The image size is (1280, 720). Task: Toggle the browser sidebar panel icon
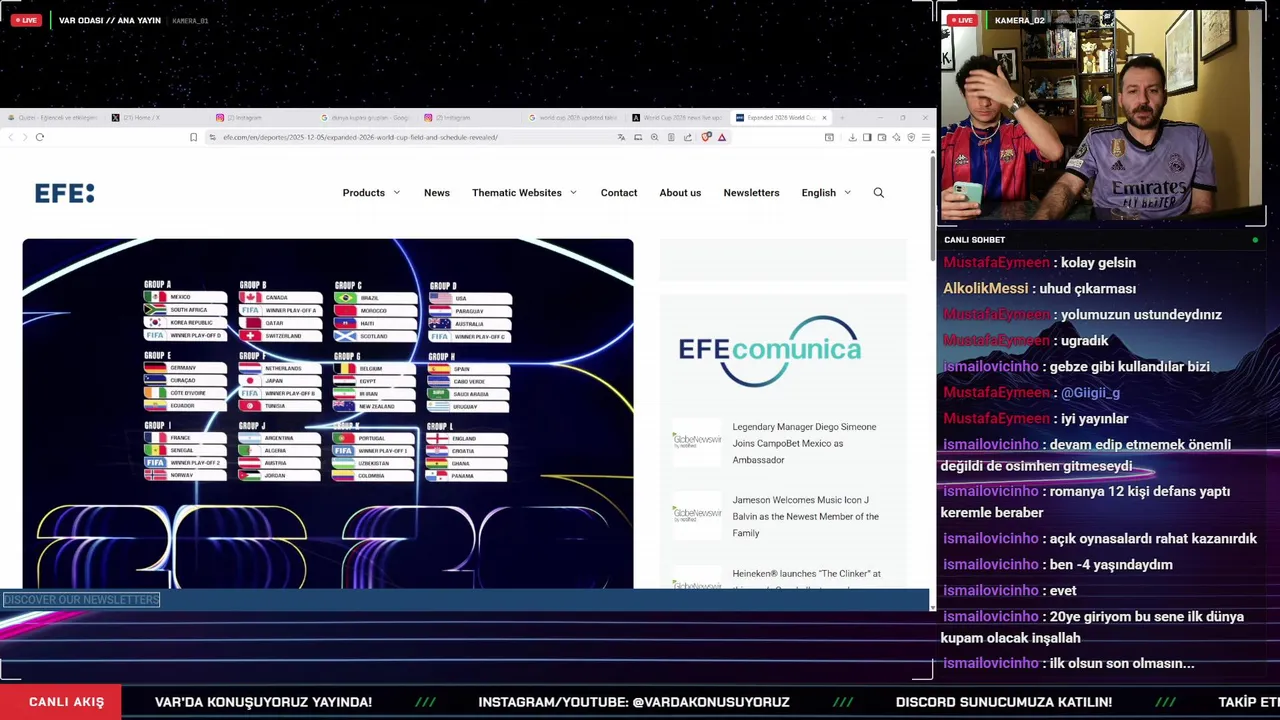tap(867, 137)
